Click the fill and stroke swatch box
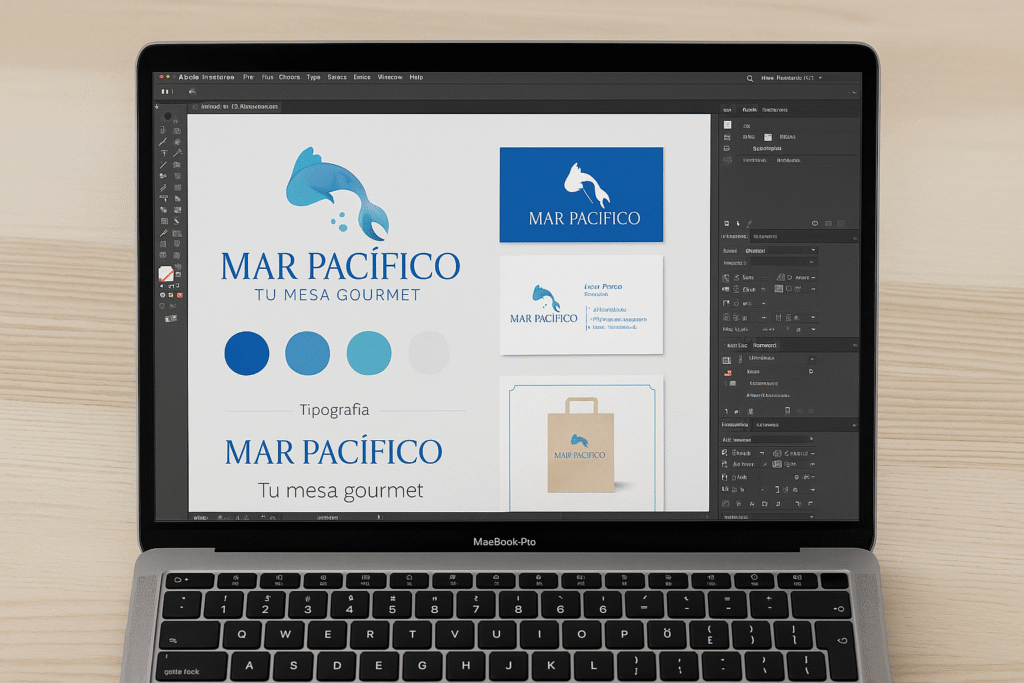 pyautogui.click(x=166, y=273)
